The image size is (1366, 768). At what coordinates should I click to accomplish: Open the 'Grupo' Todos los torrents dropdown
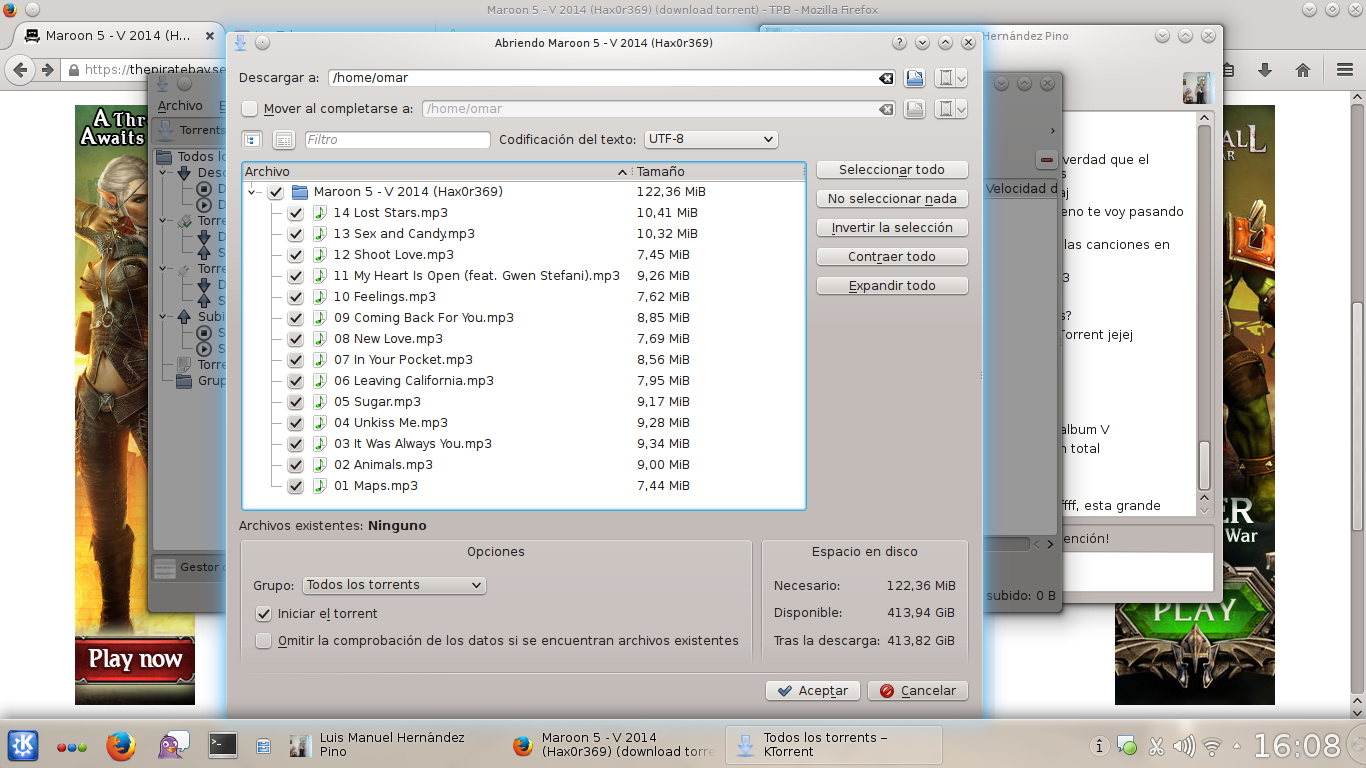(394, 585)
